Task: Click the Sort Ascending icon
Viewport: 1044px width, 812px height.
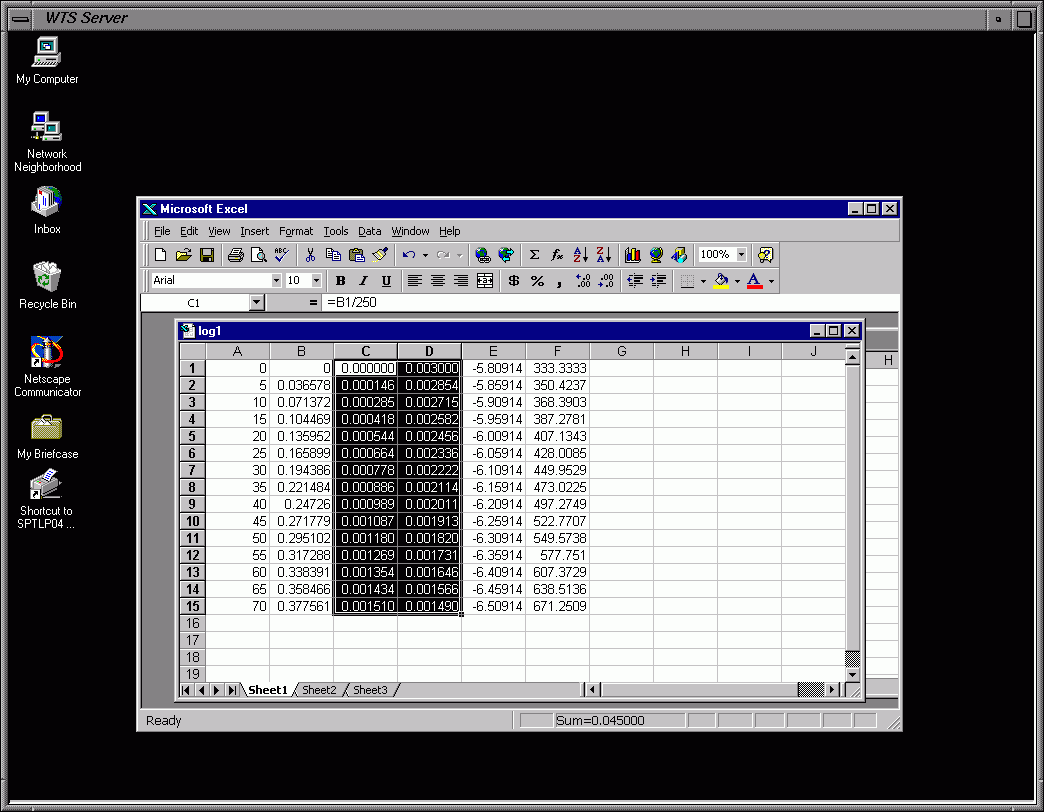Action: 581,255
